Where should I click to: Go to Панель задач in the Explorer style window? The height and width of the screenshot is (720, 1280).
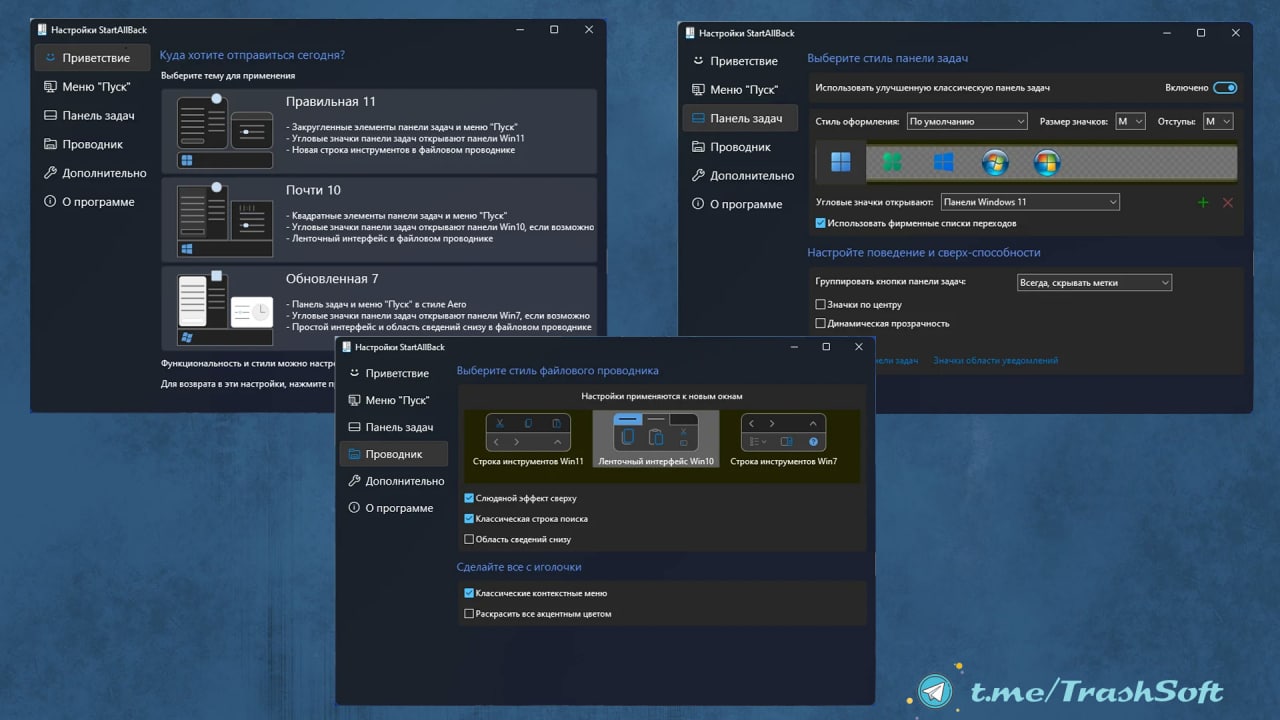394,427
